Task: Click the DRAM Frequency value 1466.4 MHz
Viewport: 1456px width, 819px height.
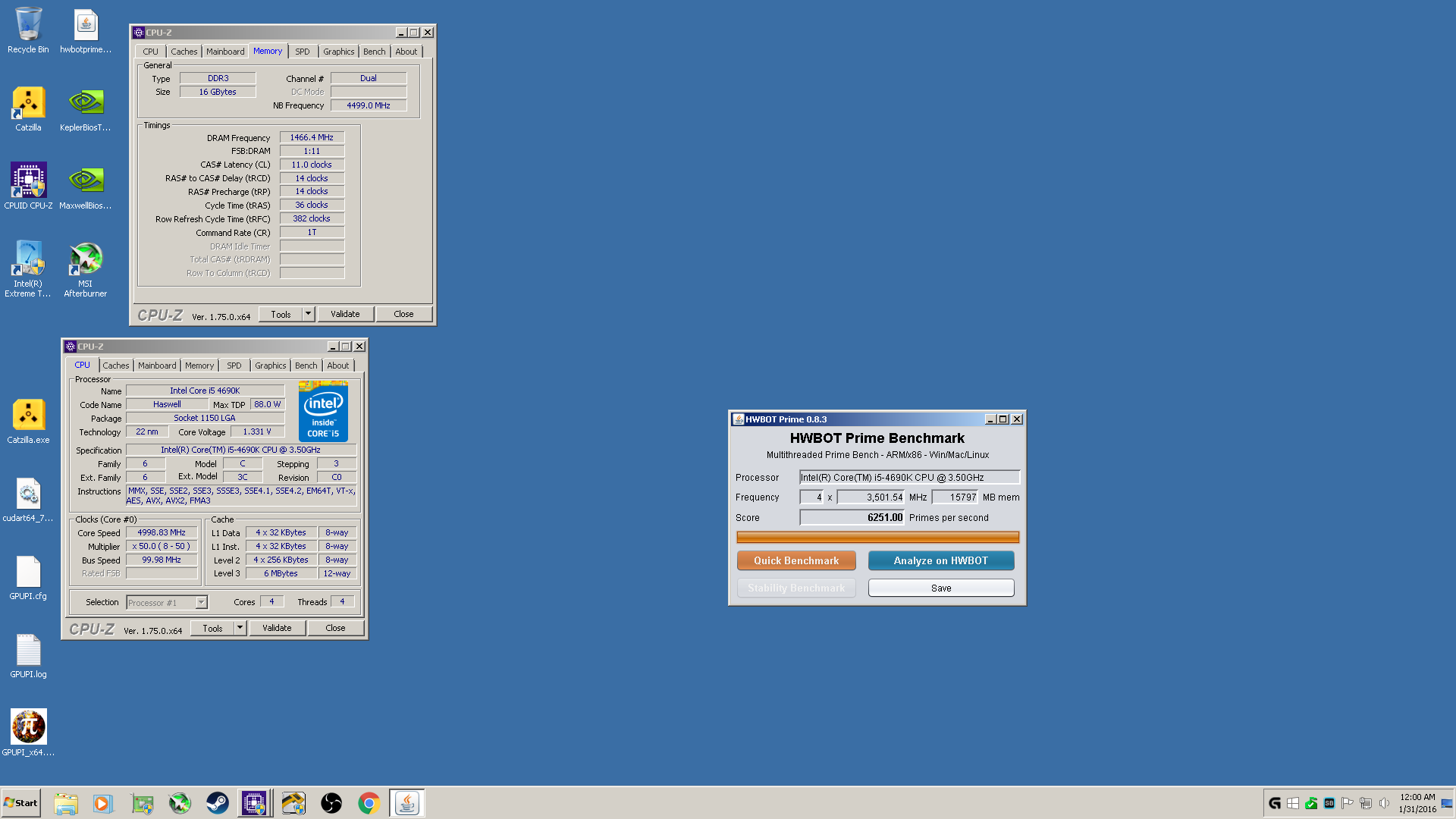Action: 312,137
